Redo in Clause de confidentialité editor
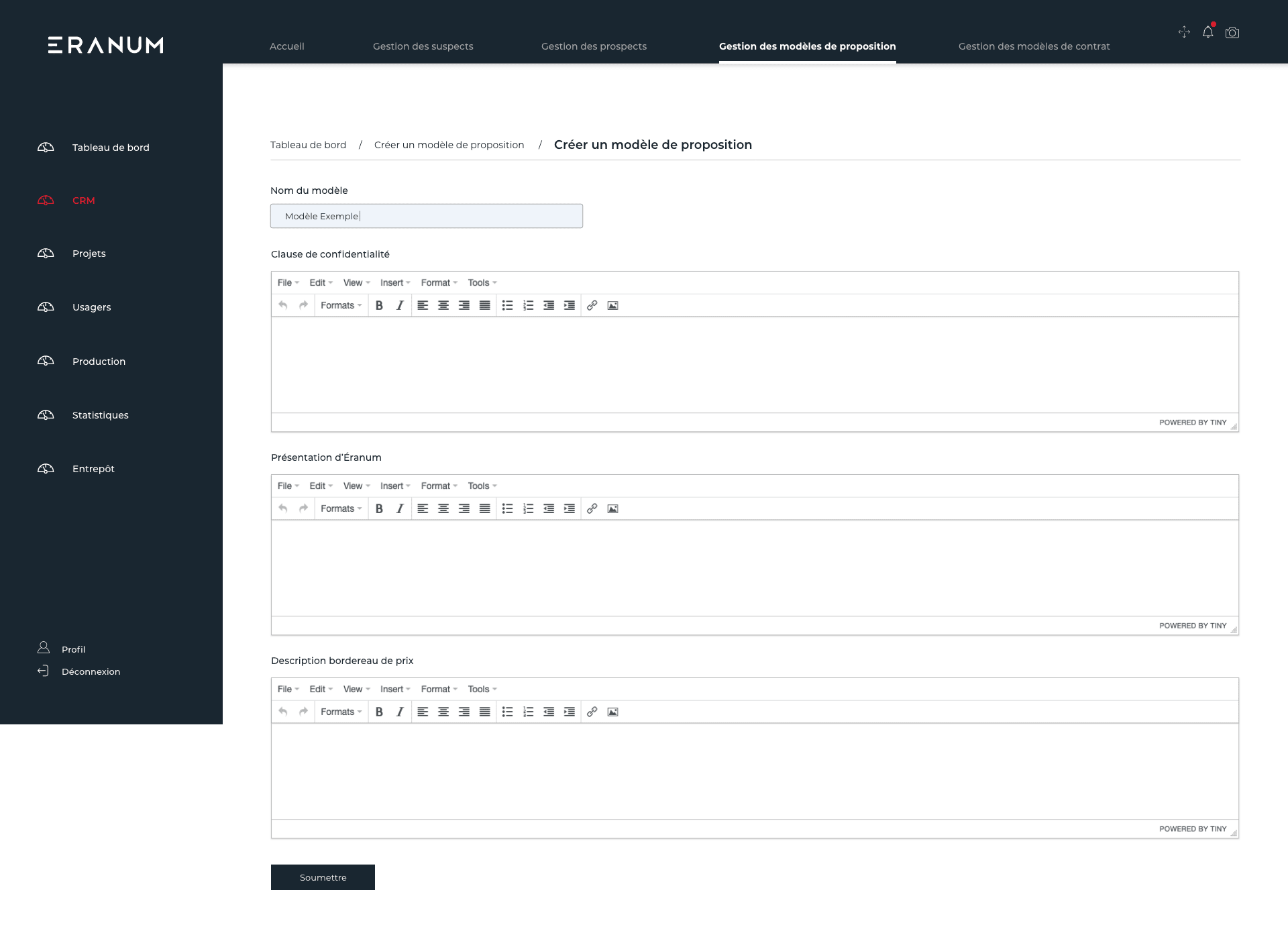 click(304, 305)
